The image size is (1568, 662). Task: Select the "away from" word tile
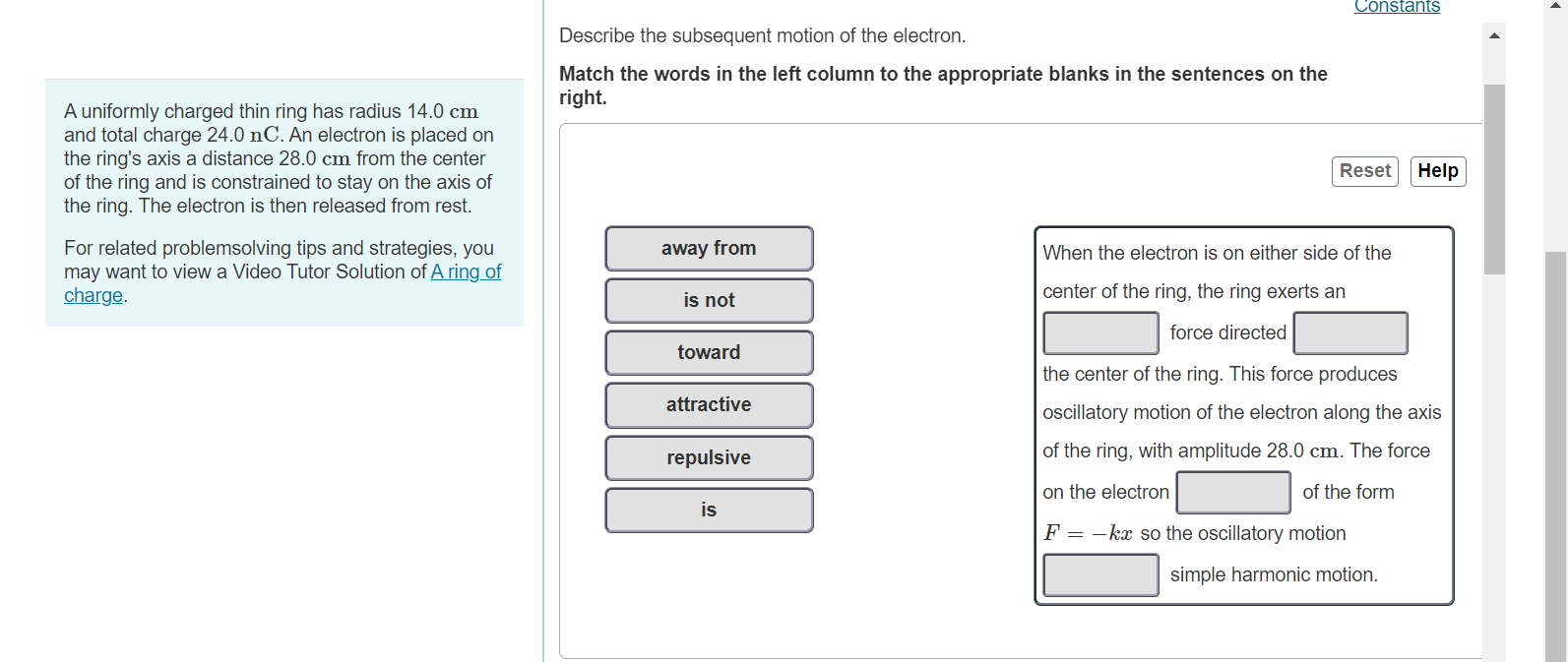[x=709, y=248]
